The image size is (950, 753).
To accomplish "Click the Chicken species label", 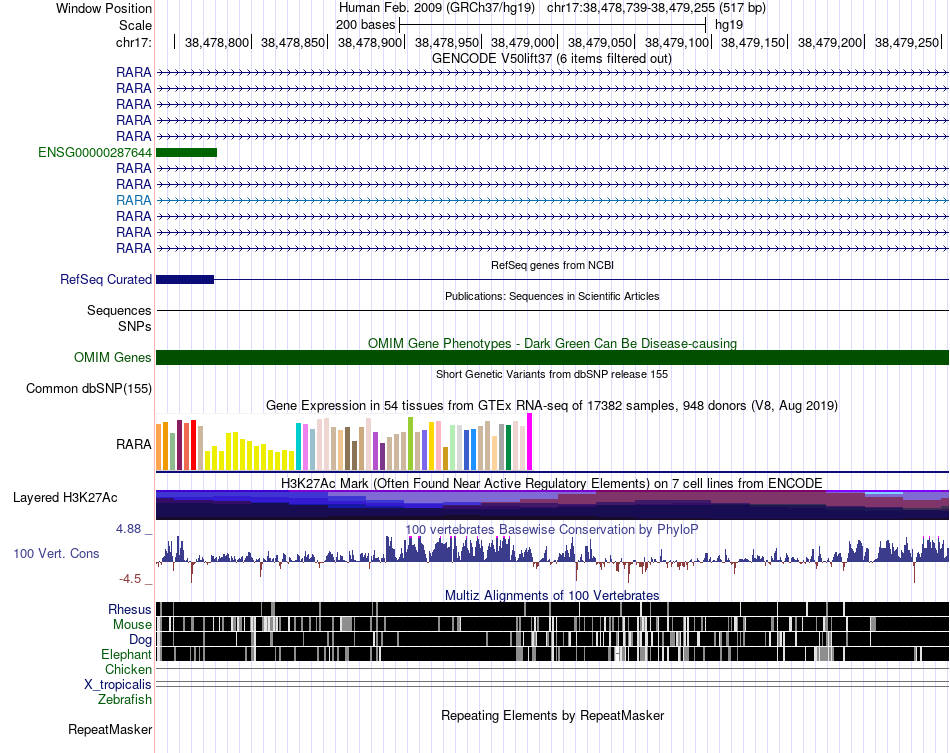I will (128, 669).
